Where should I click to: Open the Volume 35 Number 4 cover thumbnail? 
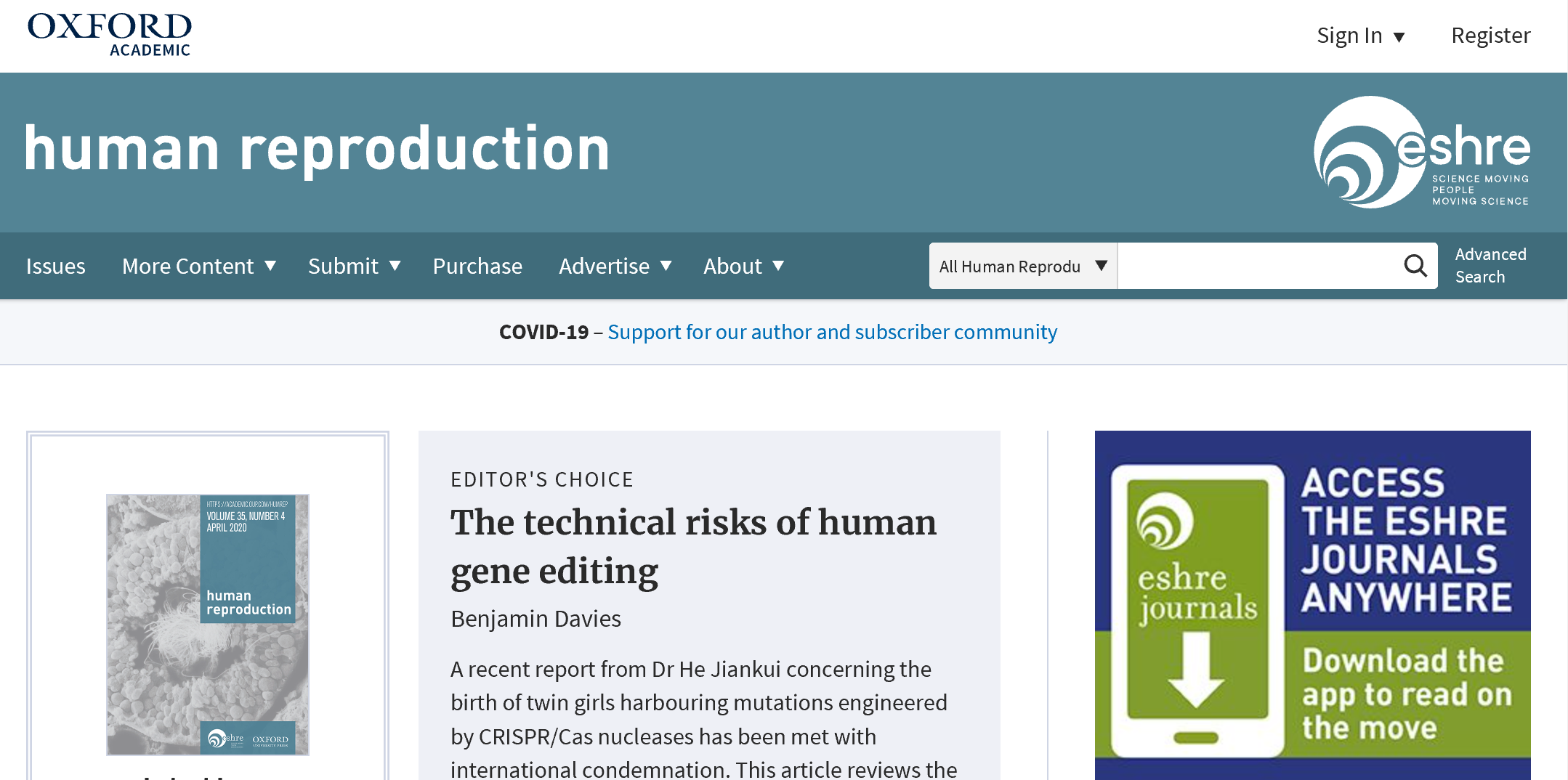(208, 625)
